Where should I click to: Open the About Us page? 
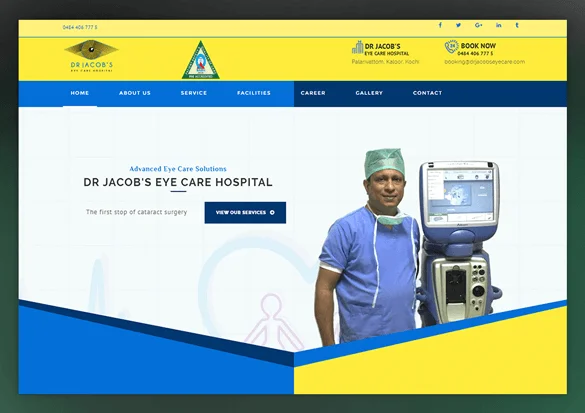point(135,93)
